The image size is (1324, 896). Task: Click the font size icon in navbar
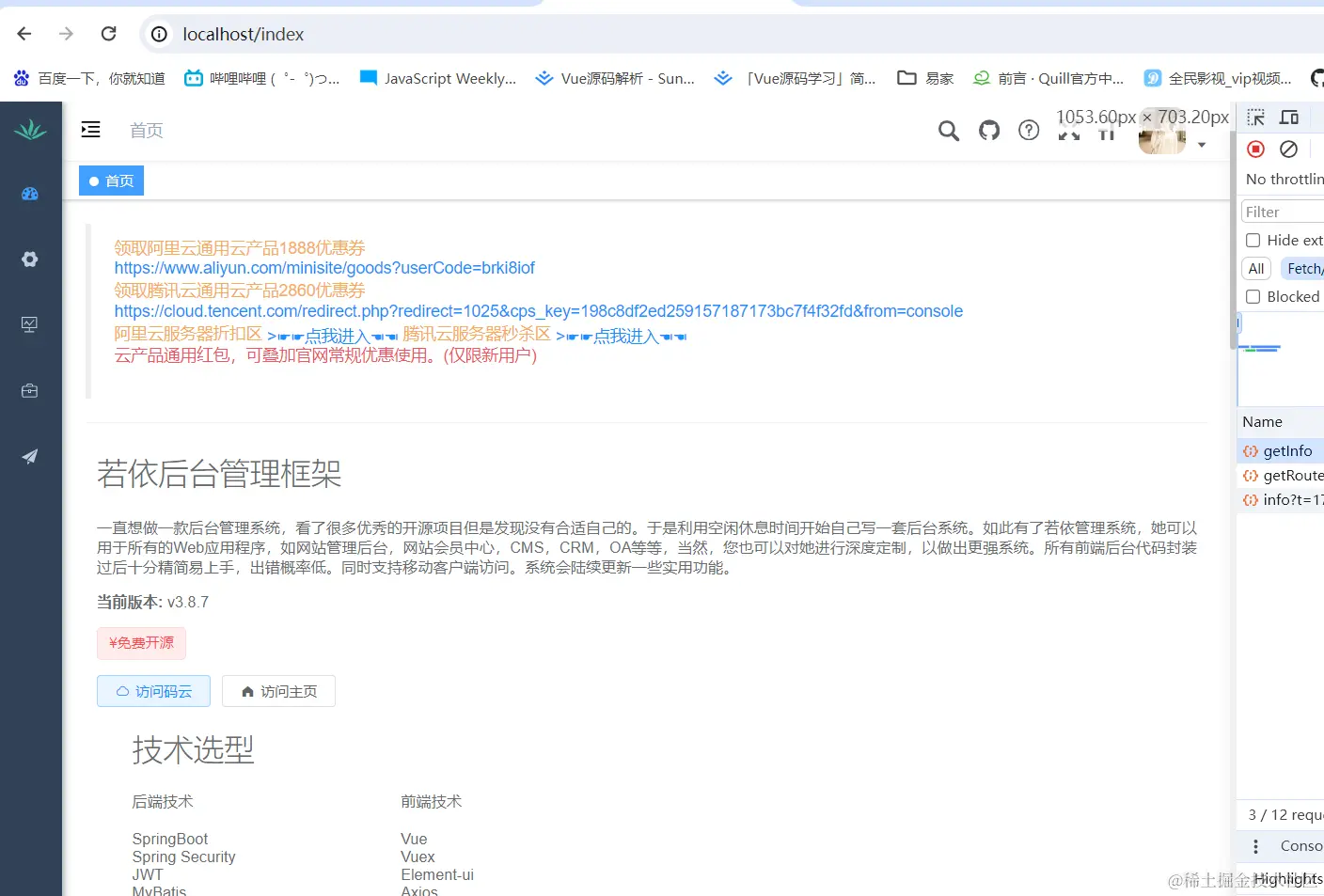(1107, 134)
